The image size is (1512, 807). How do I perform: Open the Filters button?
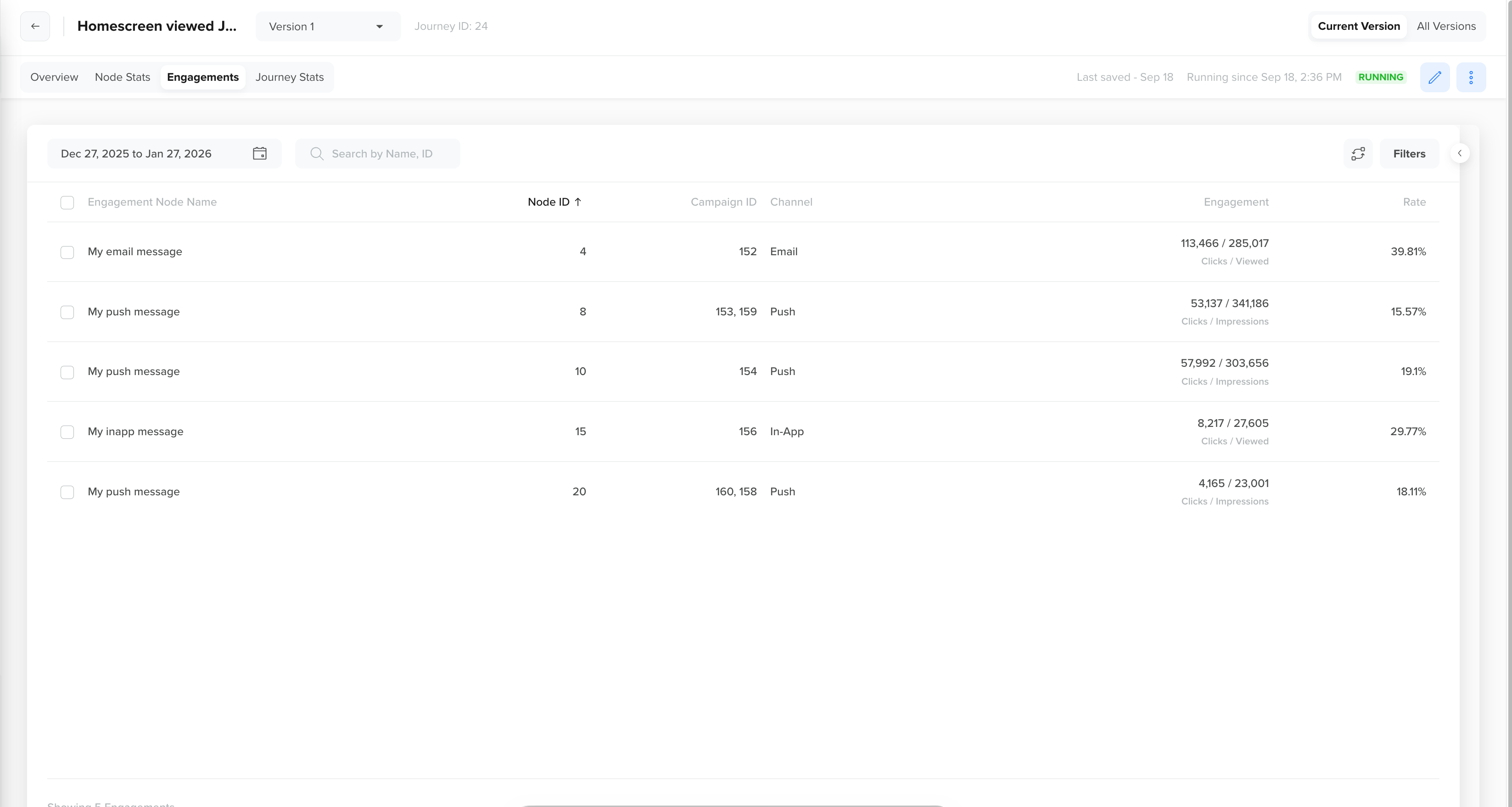point(1409,154)
